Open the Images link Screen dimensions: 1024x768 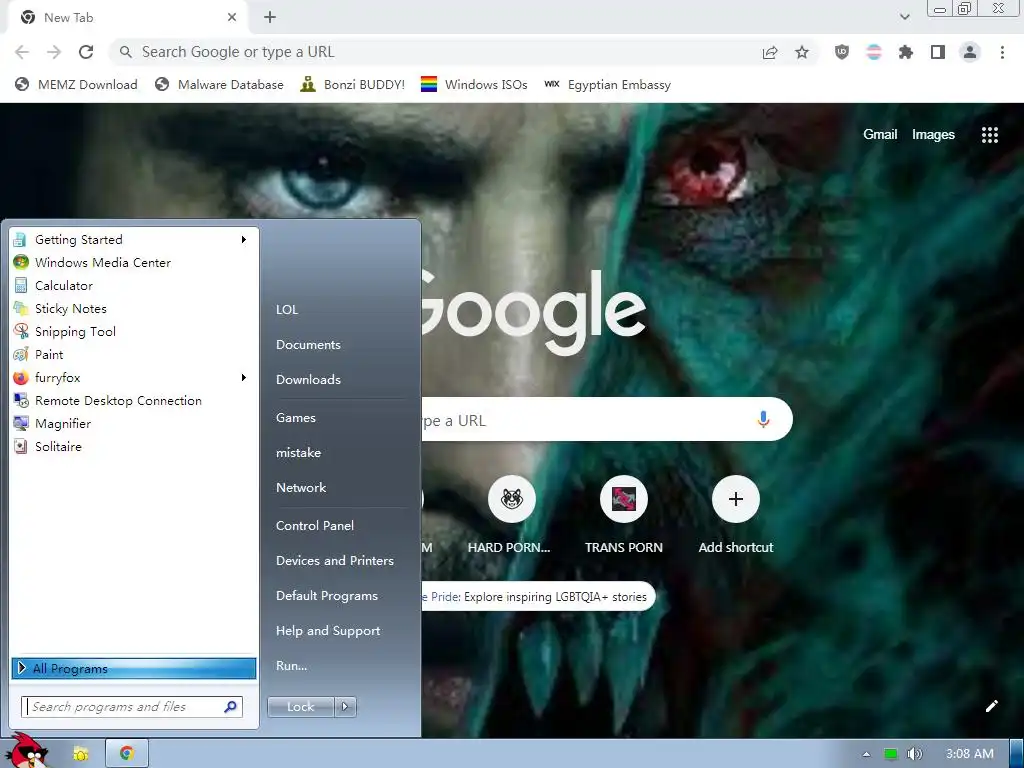point(933,135)
